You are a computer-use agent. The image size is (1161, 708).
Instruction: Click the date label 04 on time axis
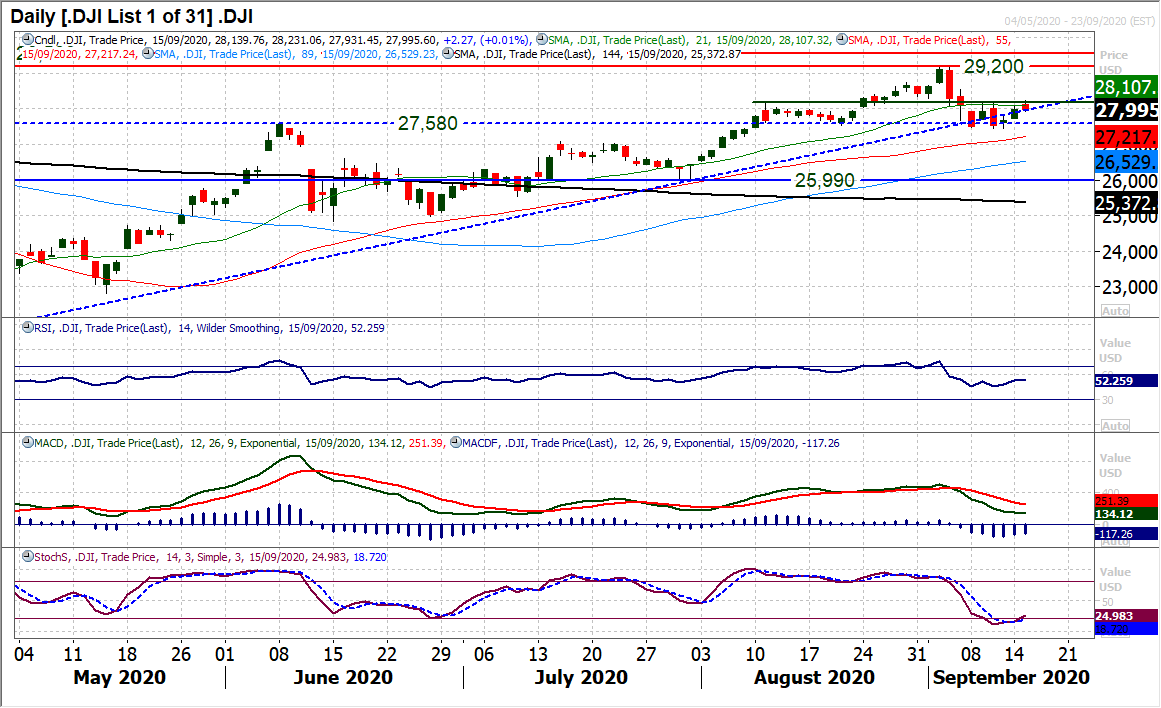(x=24, y=655)
